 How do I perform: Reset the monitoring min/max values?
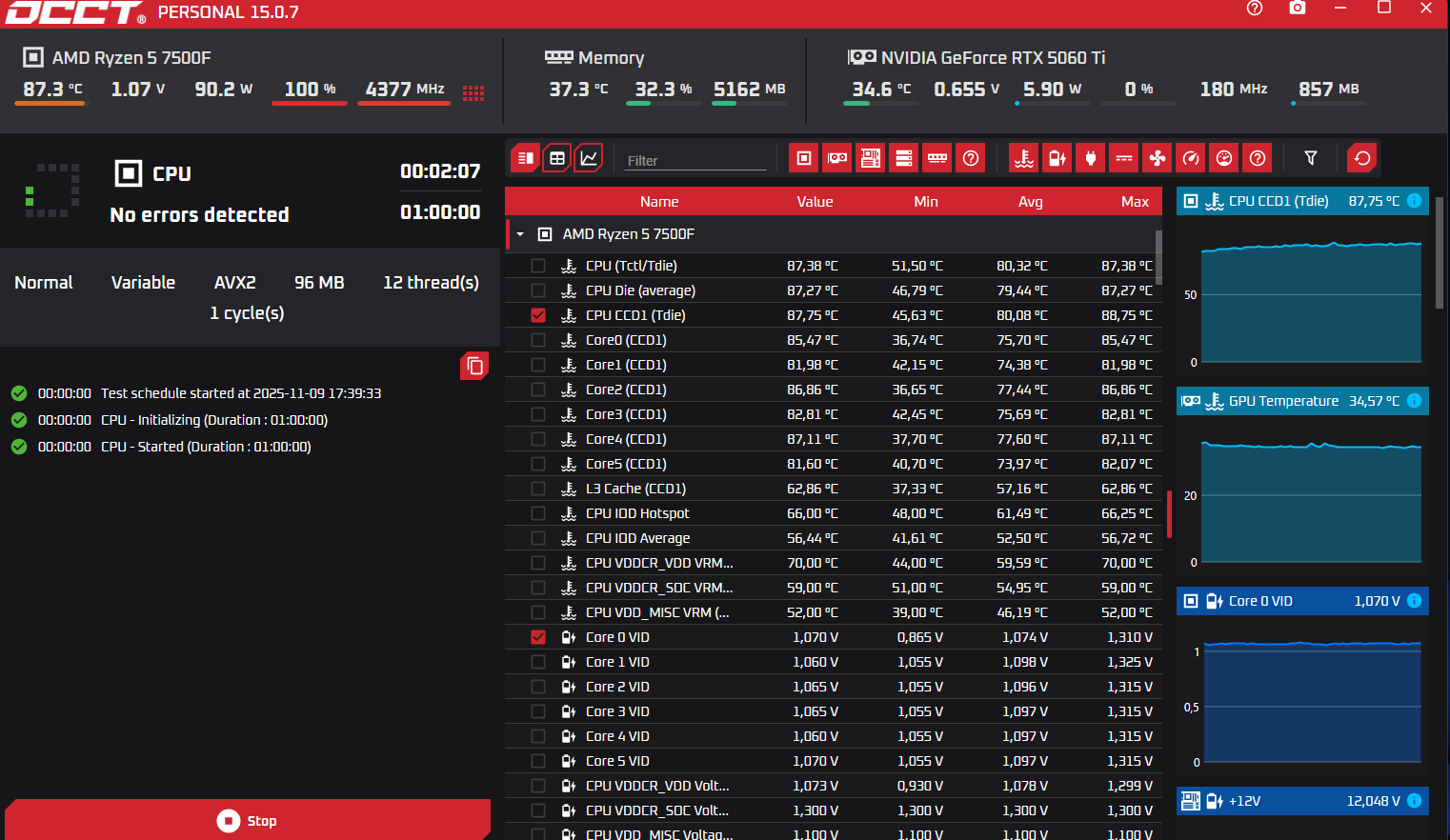[1362, 158]
